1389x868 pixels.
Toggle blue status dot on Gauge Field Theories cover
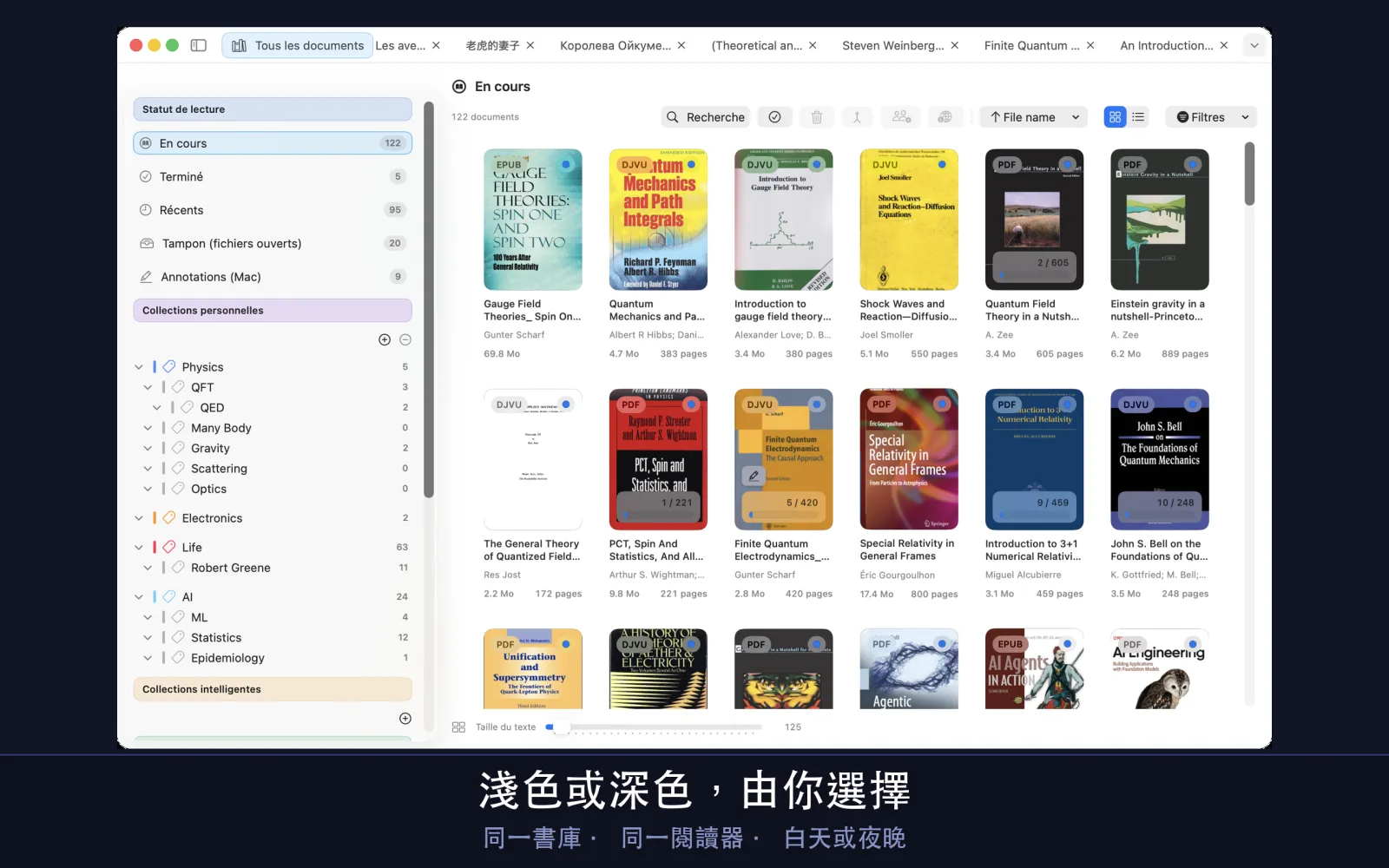click(x=566, y=164)
